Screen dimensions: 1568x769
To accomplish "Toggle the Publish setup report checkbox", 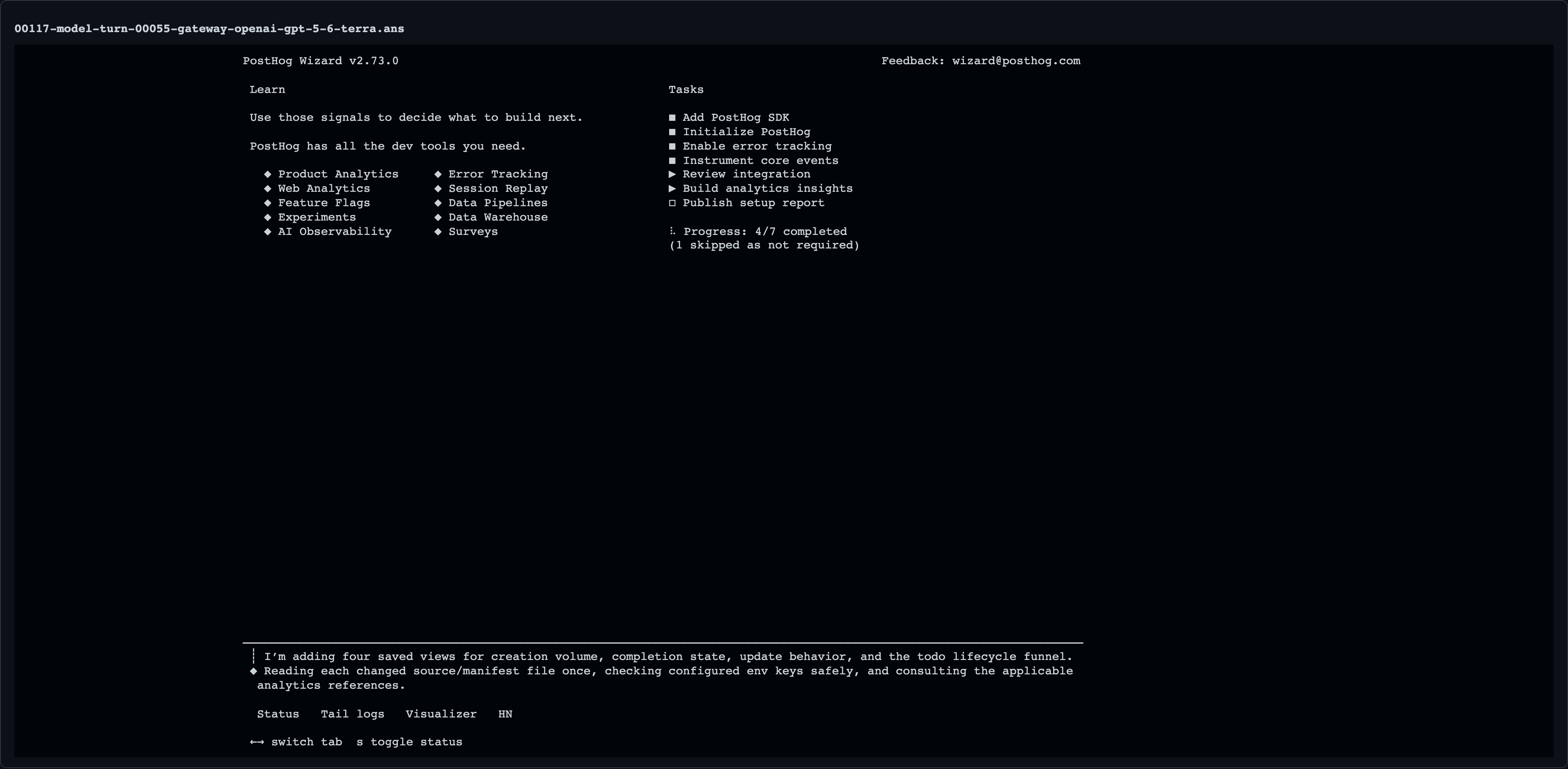I will pos(672,203).
